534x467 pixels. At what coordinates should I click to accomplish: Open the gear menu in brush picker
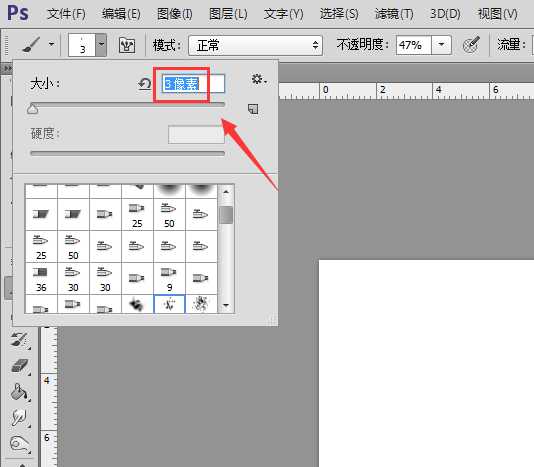click(x=258, y=79)
